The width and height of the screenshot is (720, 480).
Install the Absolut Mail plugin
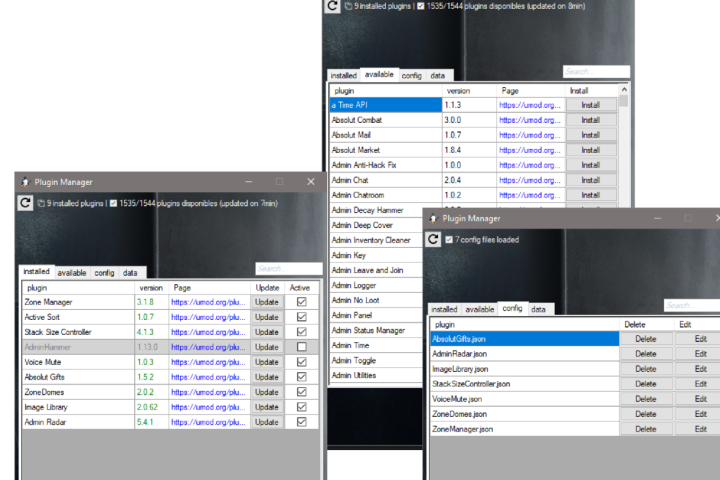tap(590, 135)
